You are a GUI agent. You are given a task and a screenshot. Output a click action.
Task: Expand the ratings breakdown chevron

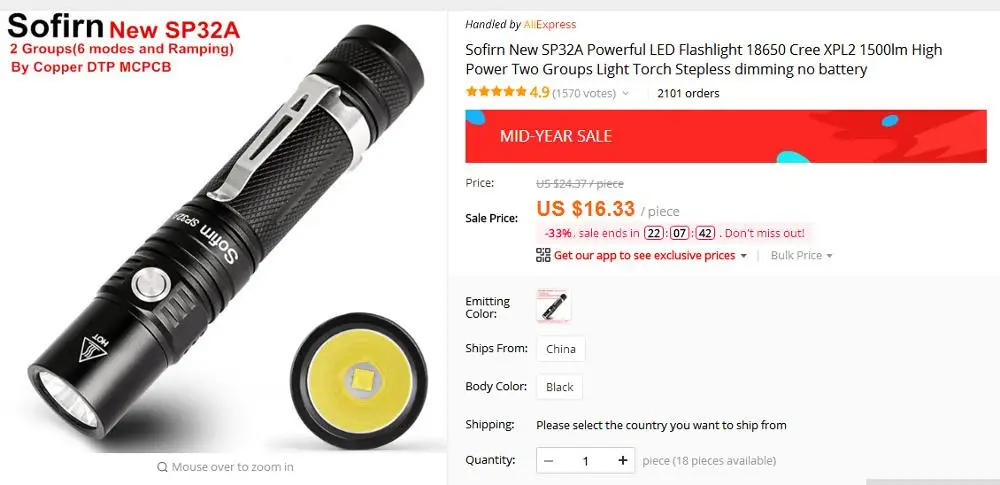tap(626, 93)
